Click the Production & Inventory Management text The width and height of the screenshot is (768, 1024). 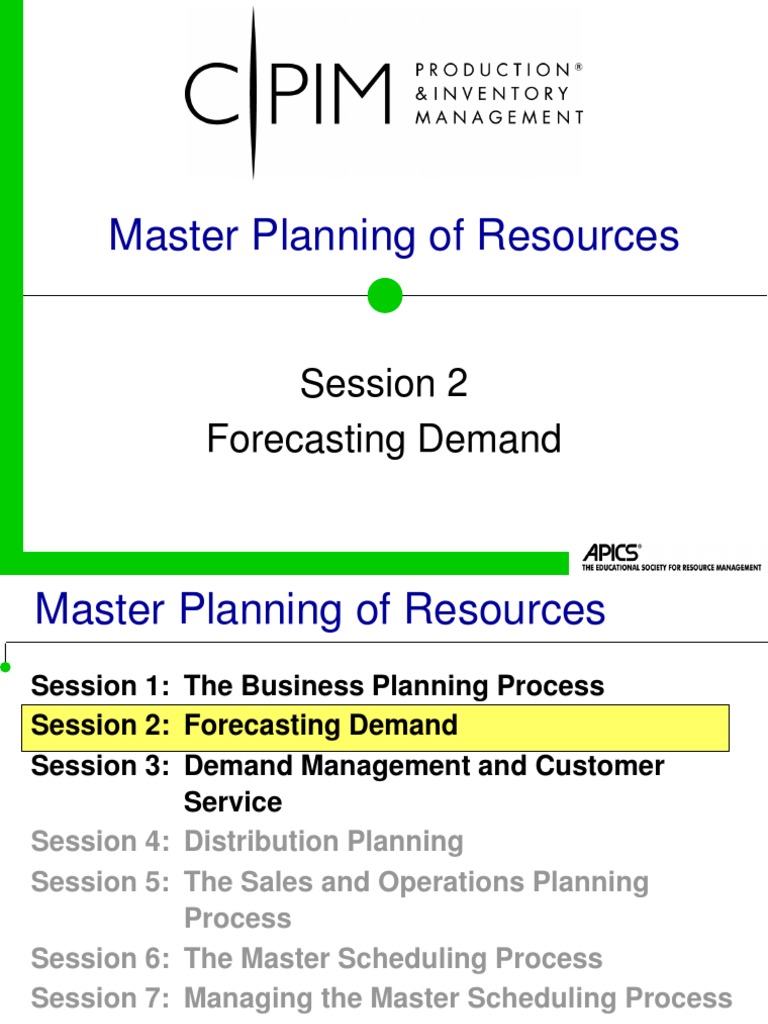coord(497,94)
